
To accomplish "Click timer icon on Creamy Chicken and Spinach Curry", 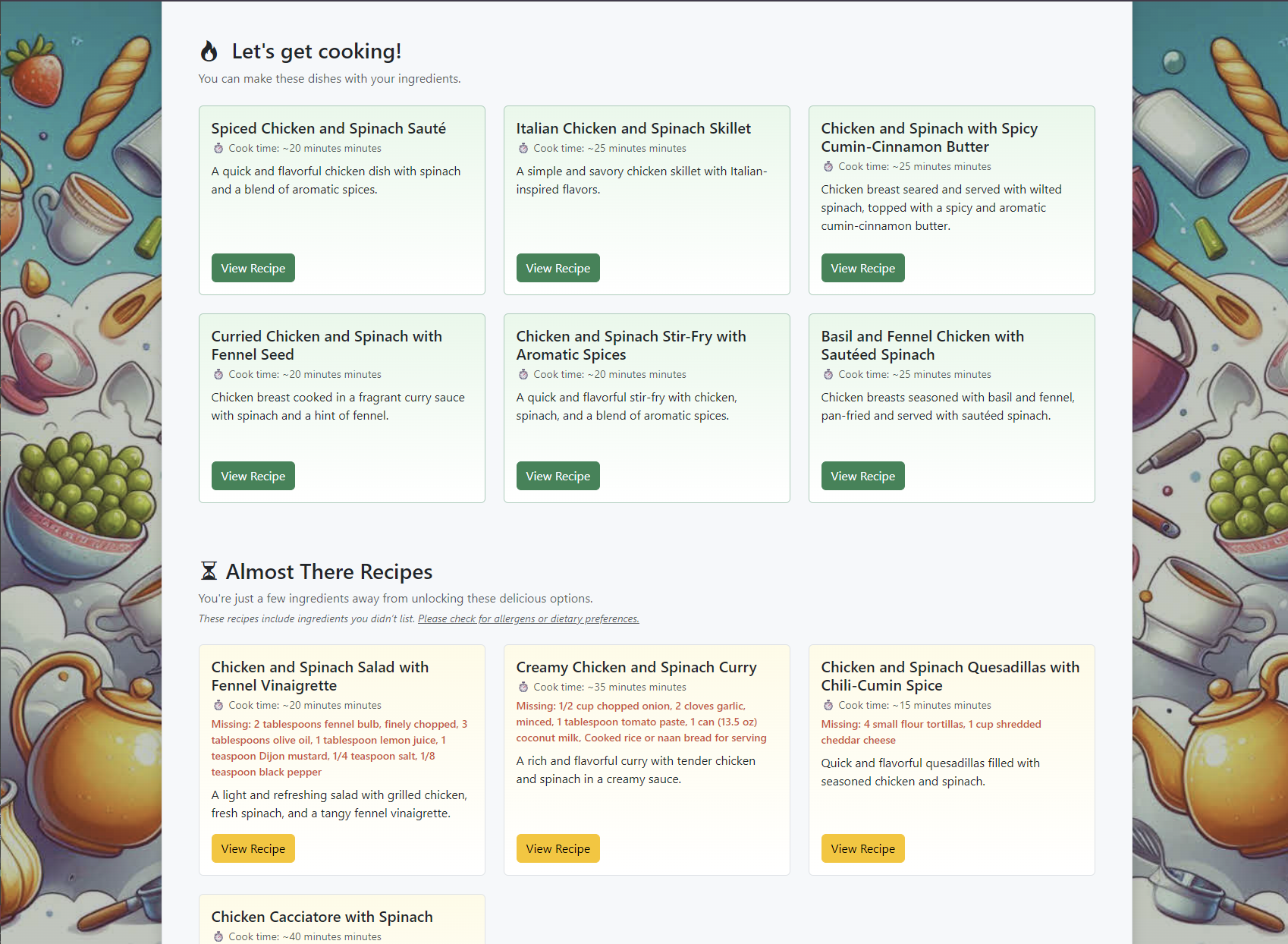I will point(523,688).
